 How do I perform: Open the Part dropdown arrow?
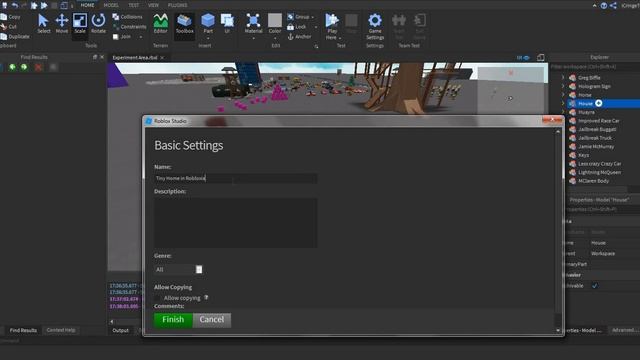point(208,38)
